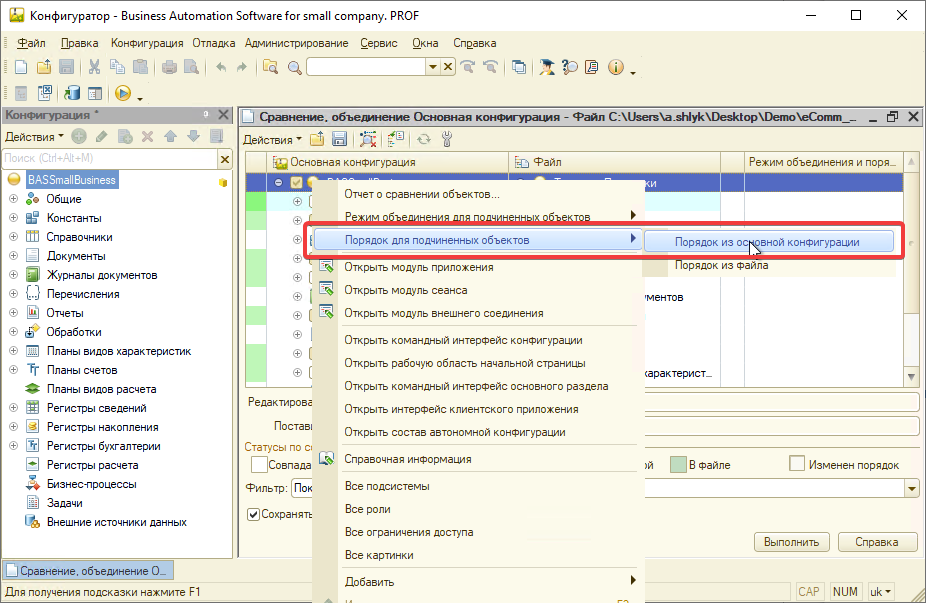Screen dimensions: 926x603
Task: Choose 'Открыть модуль приложения' from context menu
Action: tap(418, 267)
